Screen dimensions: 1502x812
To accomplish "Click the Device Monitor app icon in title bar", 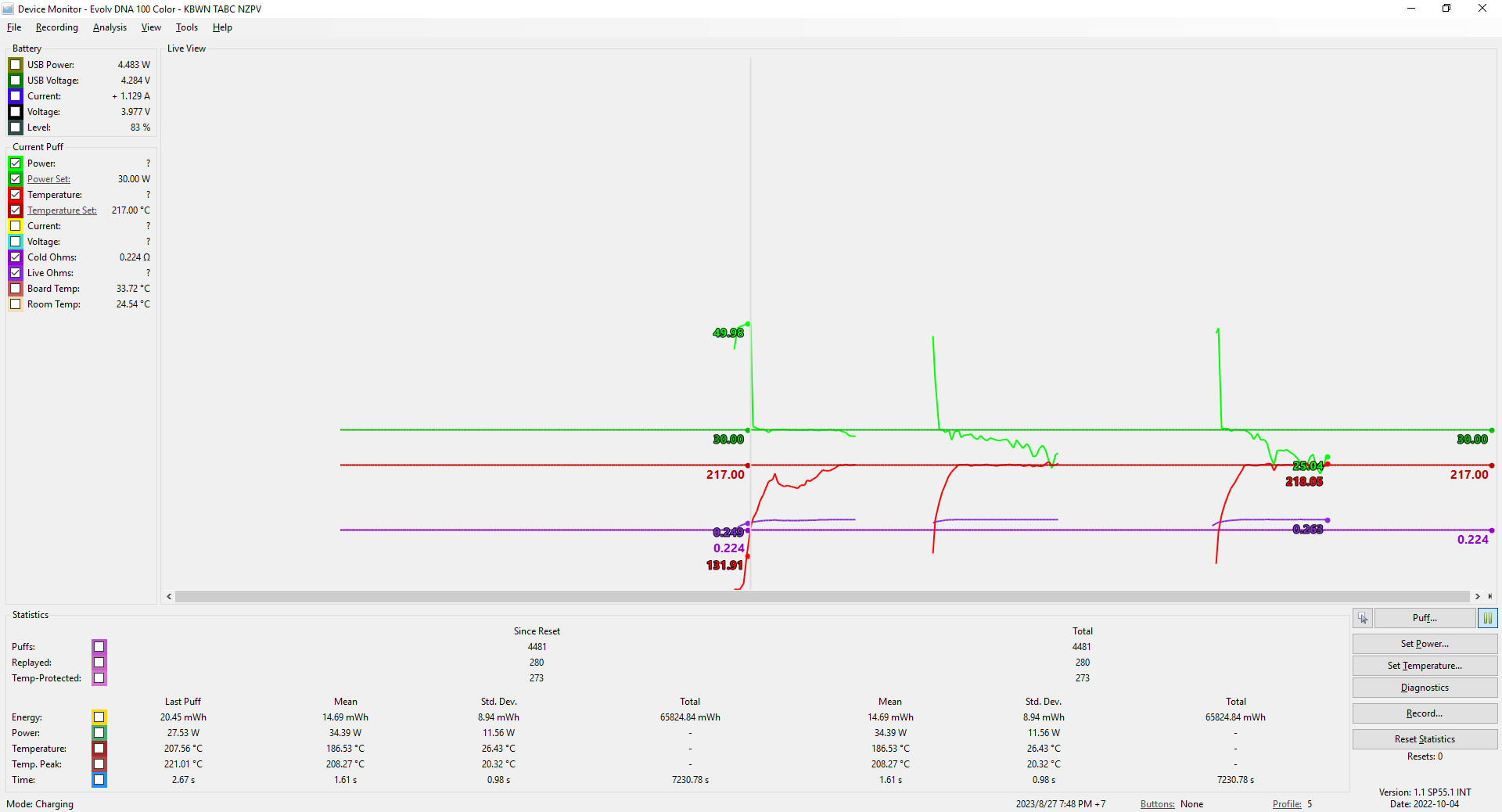I will click(9, 9).
